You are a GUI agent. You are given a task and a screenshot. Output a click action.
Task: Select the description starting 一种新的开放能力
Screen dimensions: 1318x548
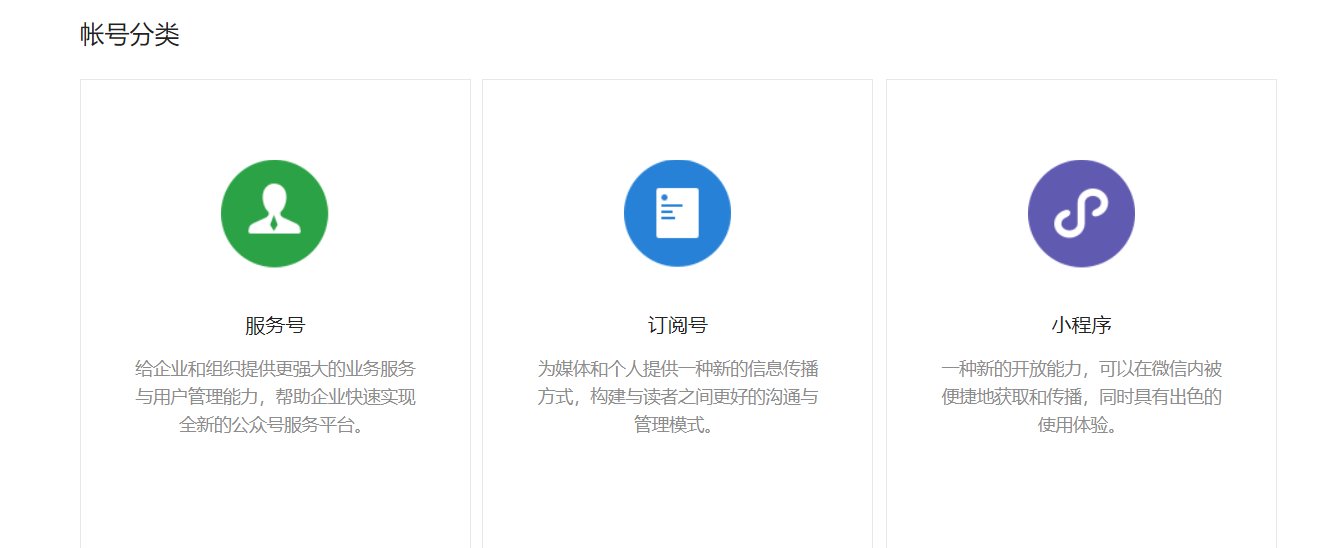point(1081,397)
